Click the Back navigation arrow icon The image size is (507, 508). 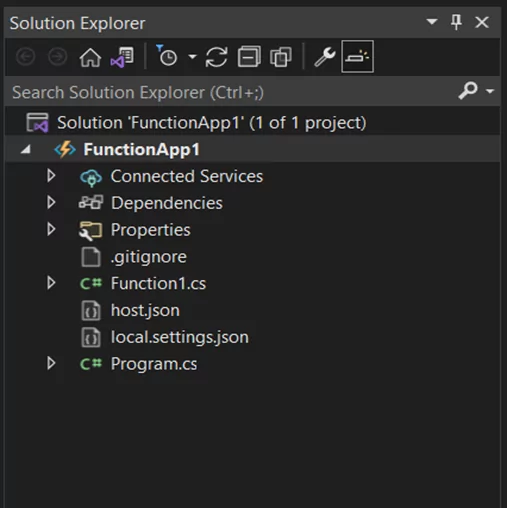[26, 57]
